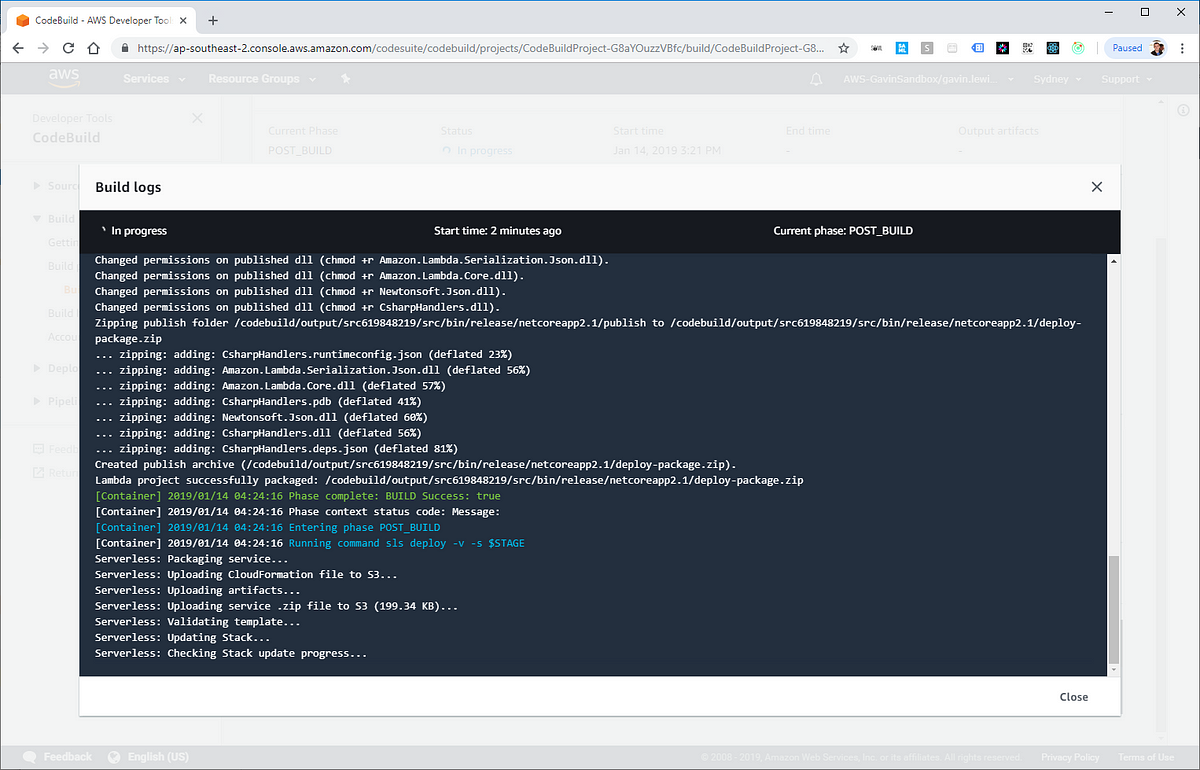Open the Sydney region dropdown
The image size is (1200, 770).
coord(1057,79)
